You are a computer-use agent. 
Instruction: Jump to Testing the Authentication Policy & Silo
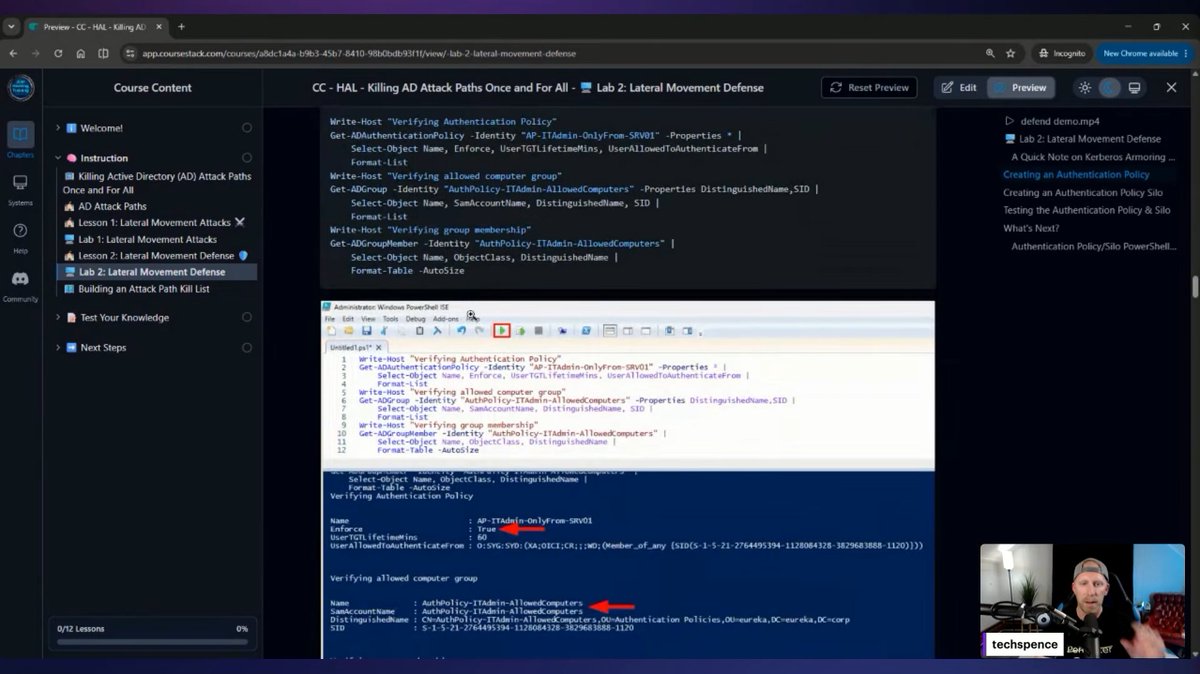pos(1086,210)
